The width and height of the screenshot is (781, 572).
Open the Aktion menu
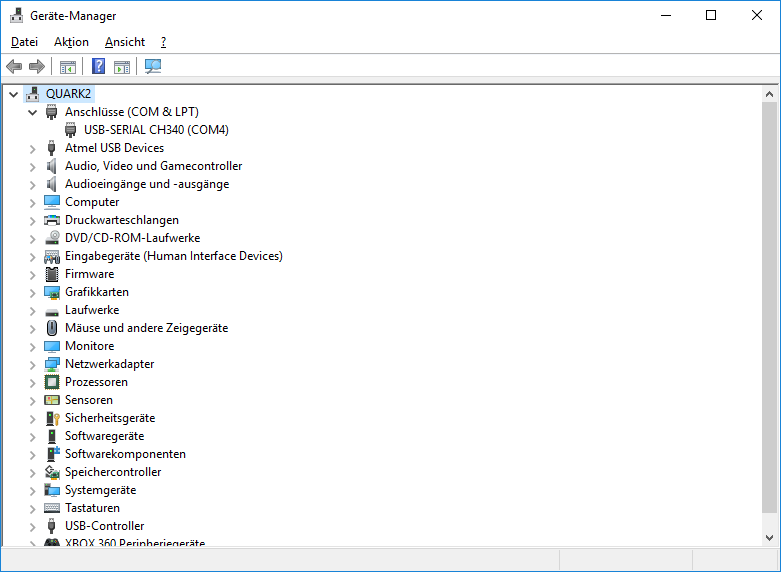pyautogui.click(x=71, y=42)
